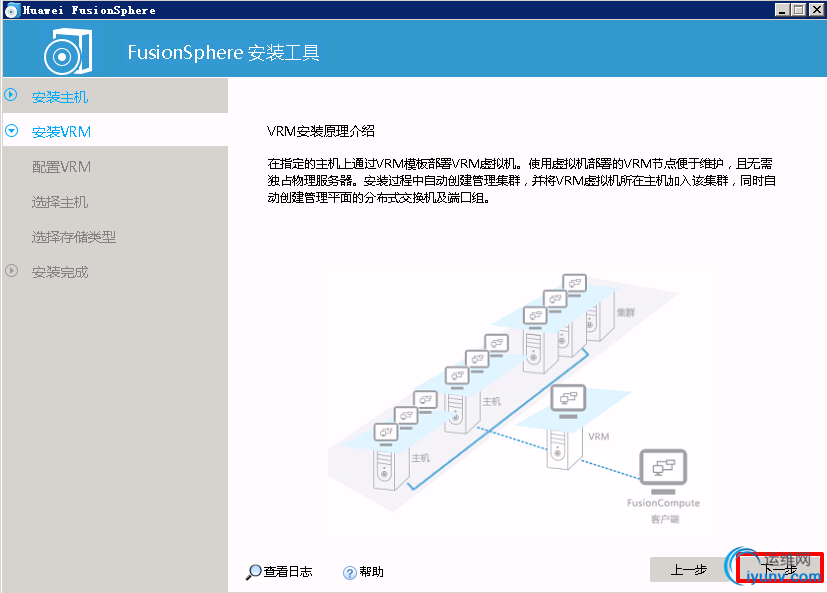The height and width of the screenshot is (593, 827).
Task: Go to the 选择存储类型 sub-step
Action: 73,237
